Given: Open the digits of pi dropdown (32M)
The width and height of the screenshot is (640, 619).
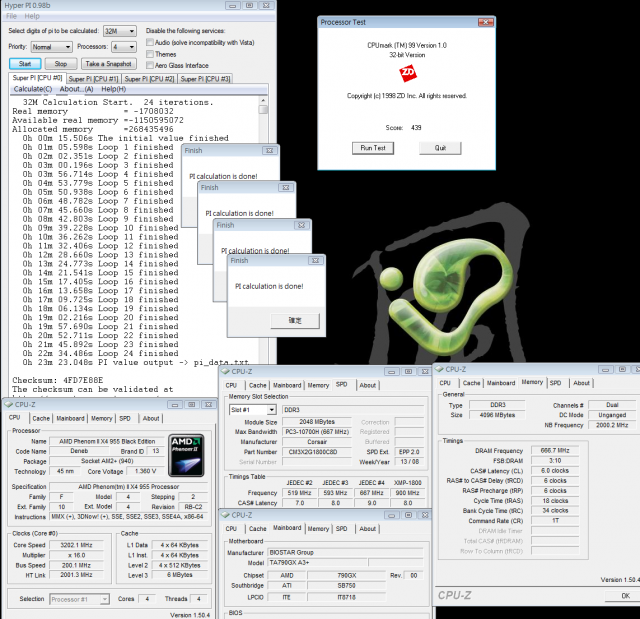Looking at the screenshot, I should click(120, 31).
